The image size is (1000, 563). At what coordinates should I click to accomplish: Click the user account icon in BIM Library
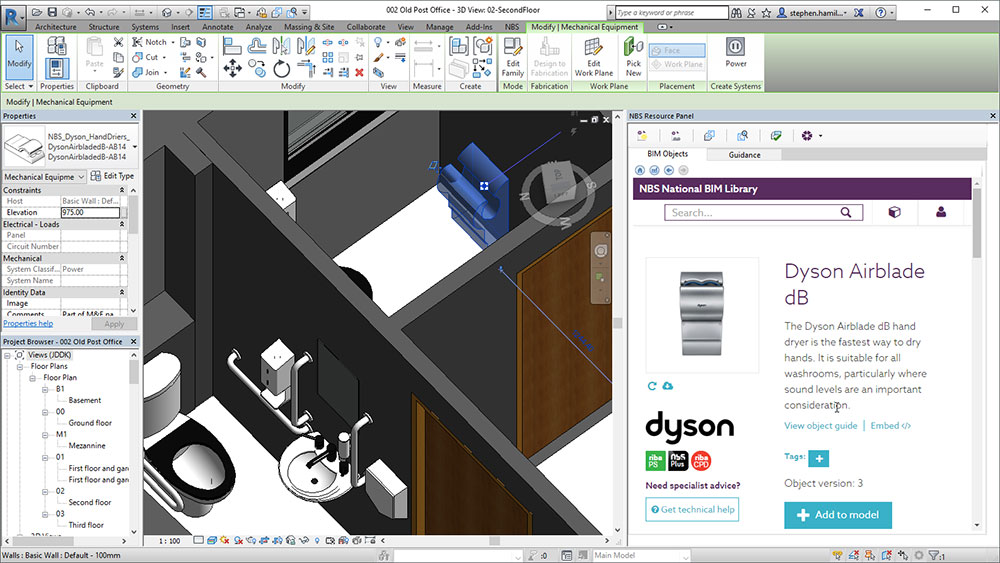[941, 212]
